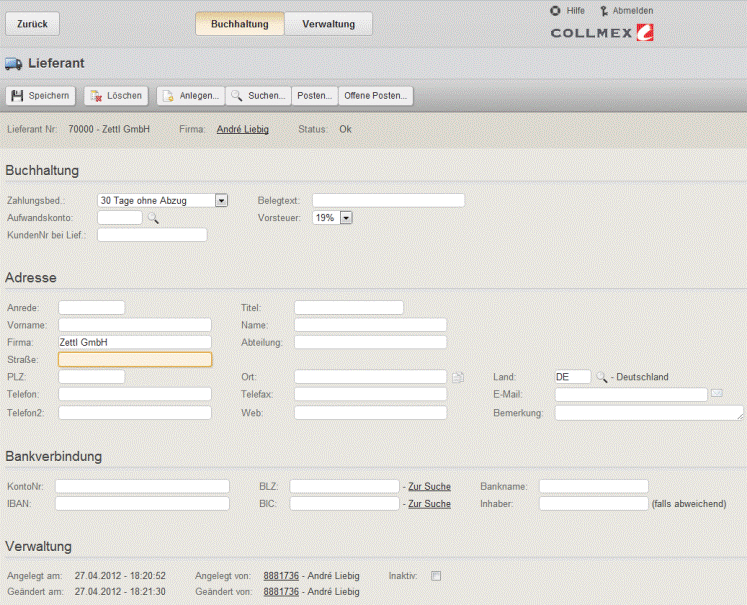Click into the Belegtext field
747x605 pixels.
pos(389,201)
